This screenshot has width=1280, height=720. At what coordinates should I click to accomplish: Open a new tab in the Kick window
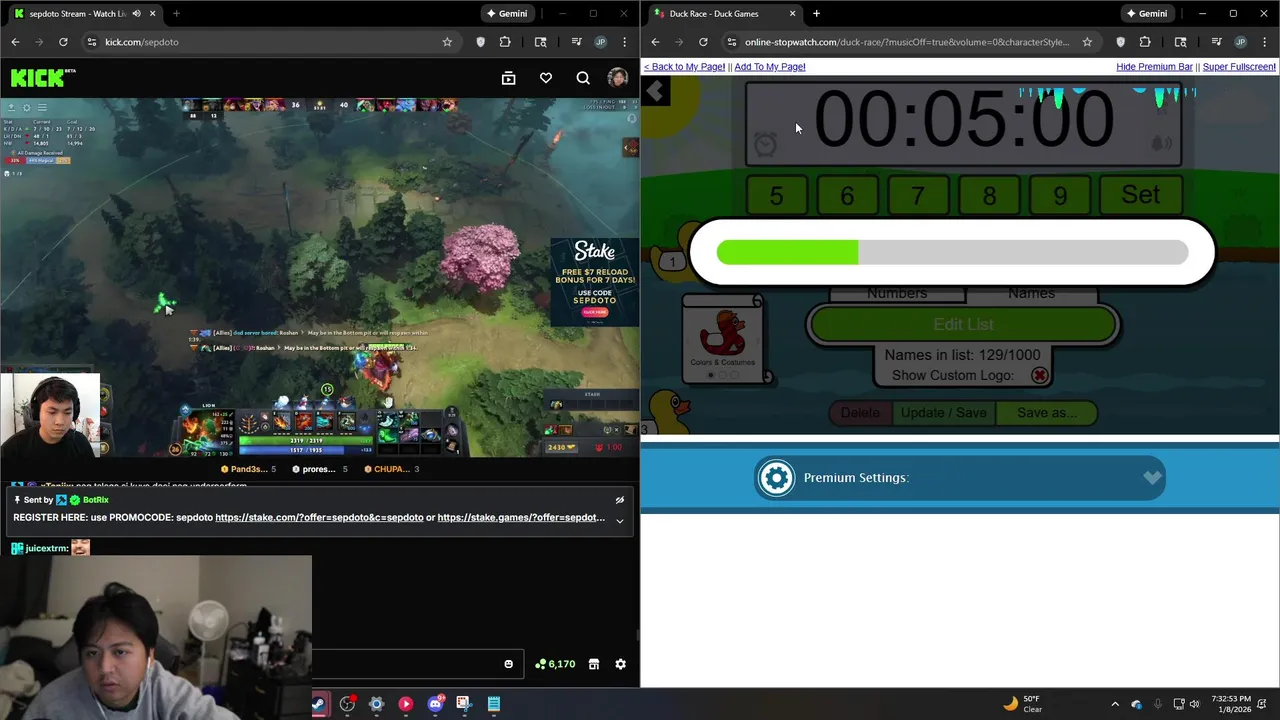(x=176, y=14)
